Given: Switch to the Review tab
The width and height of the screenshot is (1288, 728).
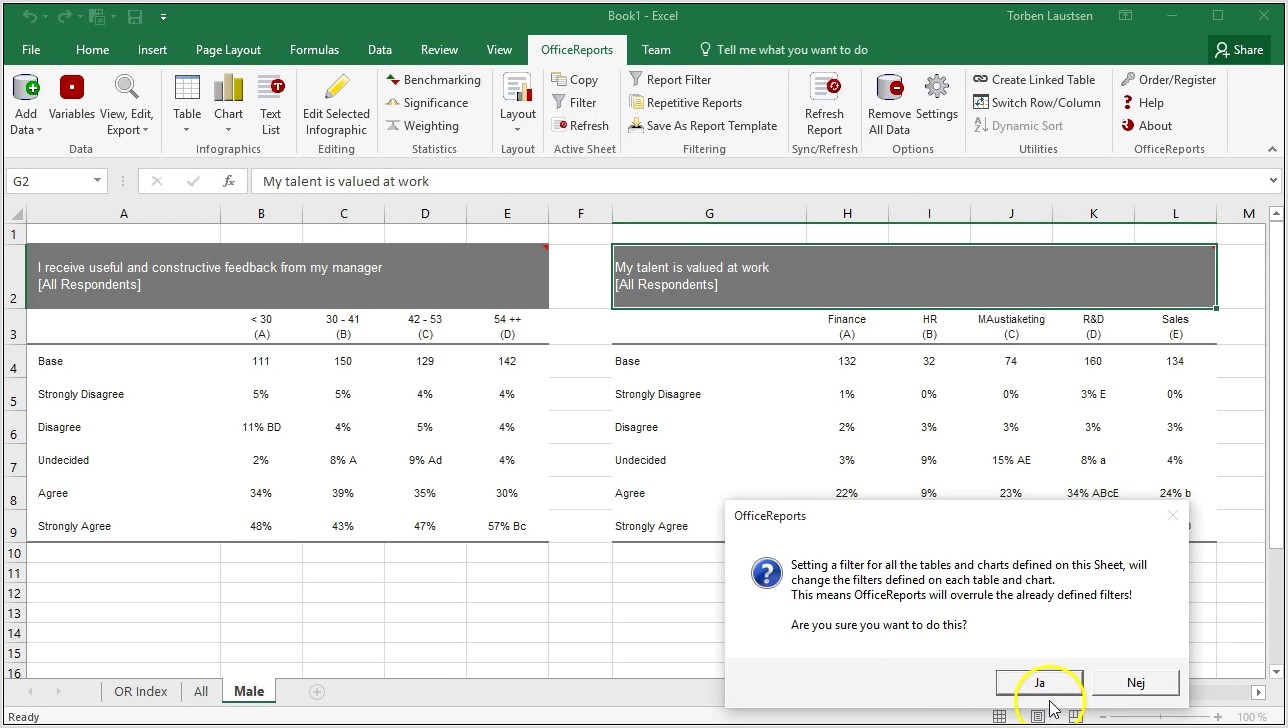Looking at the screenshot, I should click(x=439, y=50).
